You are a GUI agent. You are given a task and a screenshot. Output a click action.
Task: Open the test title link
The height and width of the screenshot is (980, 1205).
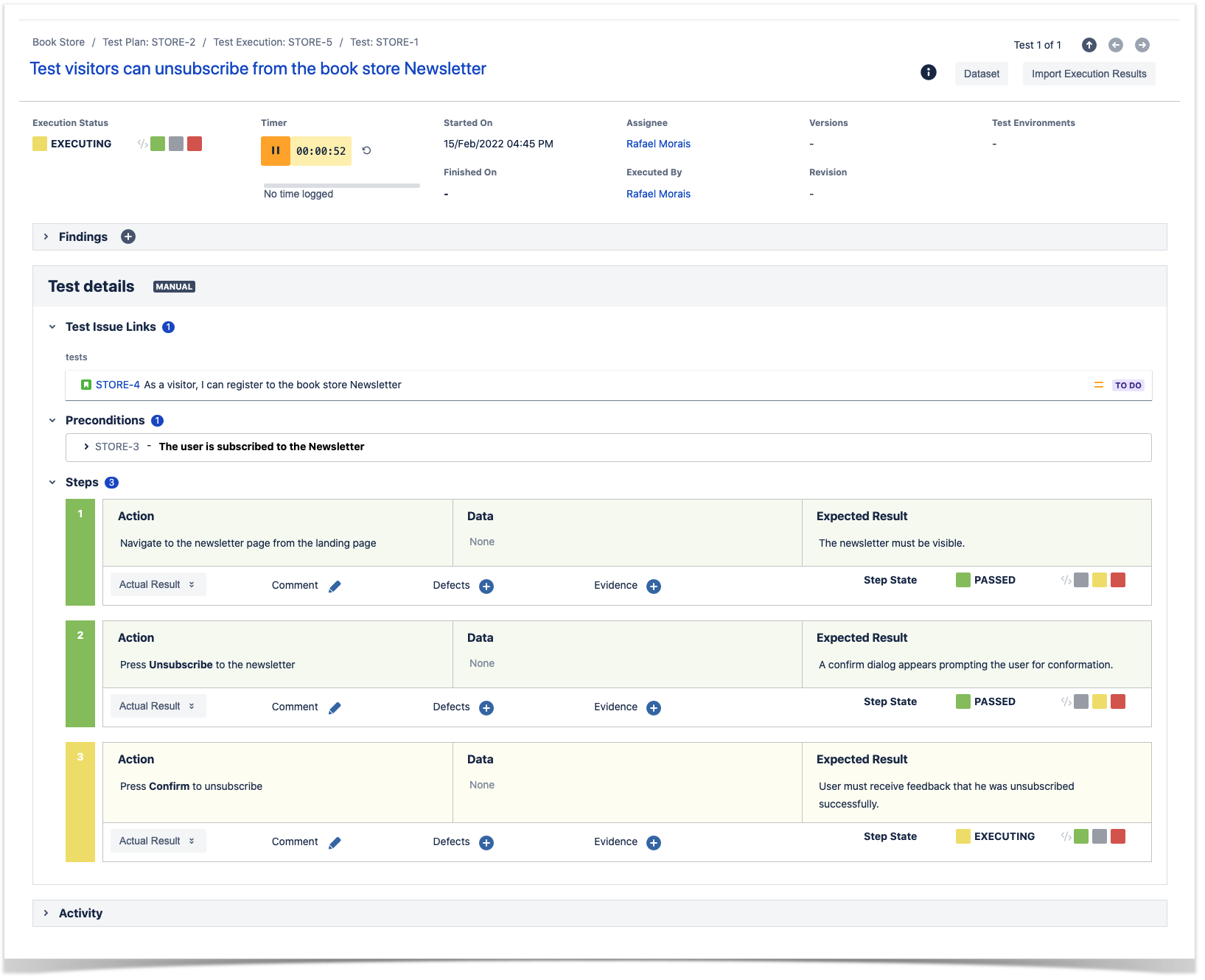(258, 69)
